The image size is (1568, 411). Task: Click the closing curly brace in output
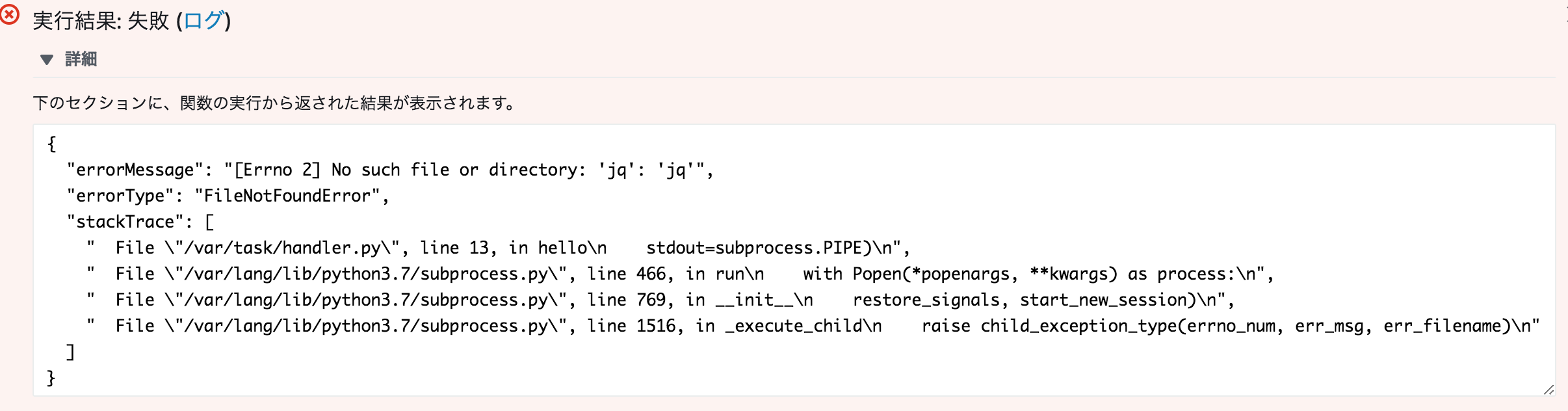(51, 378)
